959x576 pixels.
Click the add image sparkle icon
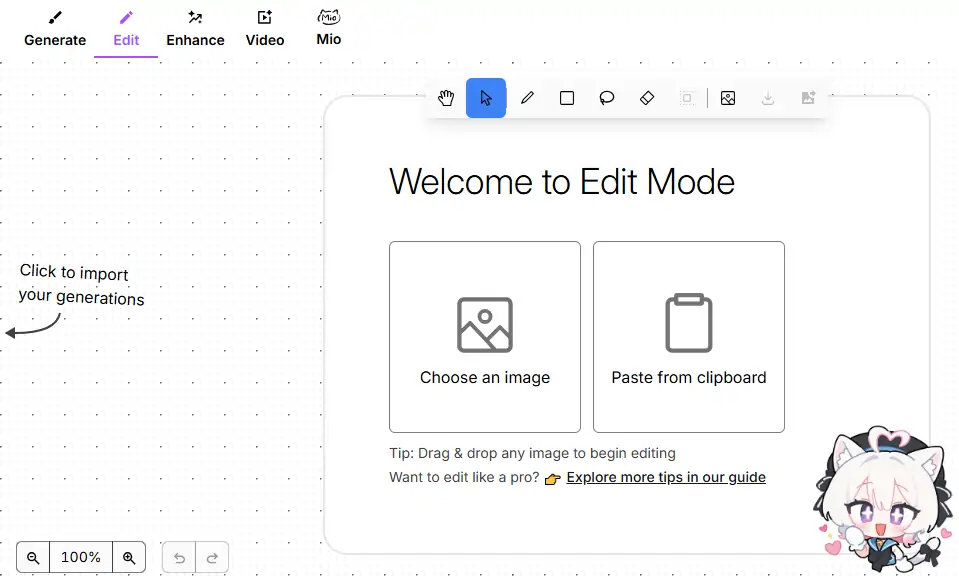808,98
